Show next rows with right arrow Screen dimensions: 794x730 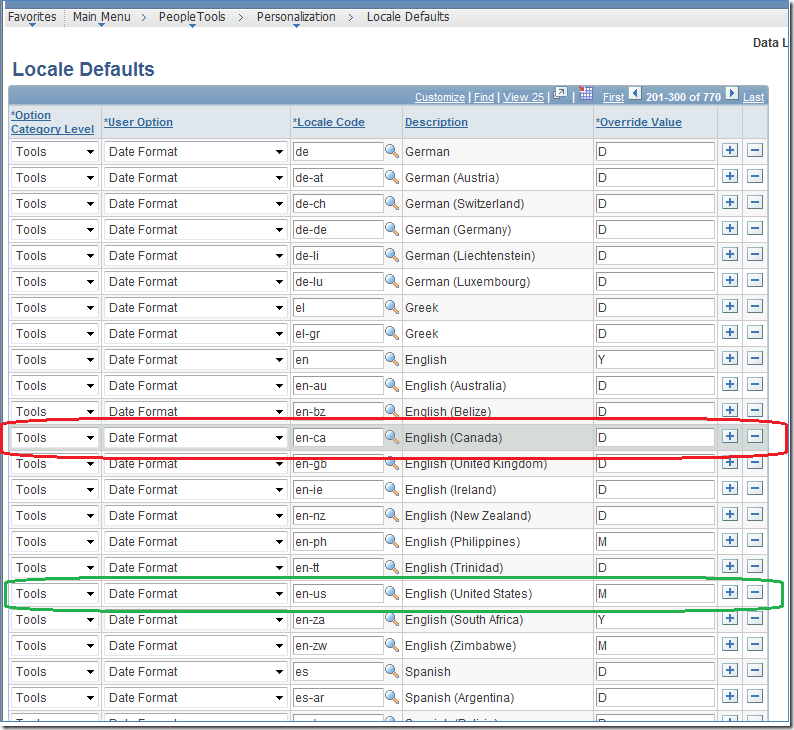(x=732, y=95)
